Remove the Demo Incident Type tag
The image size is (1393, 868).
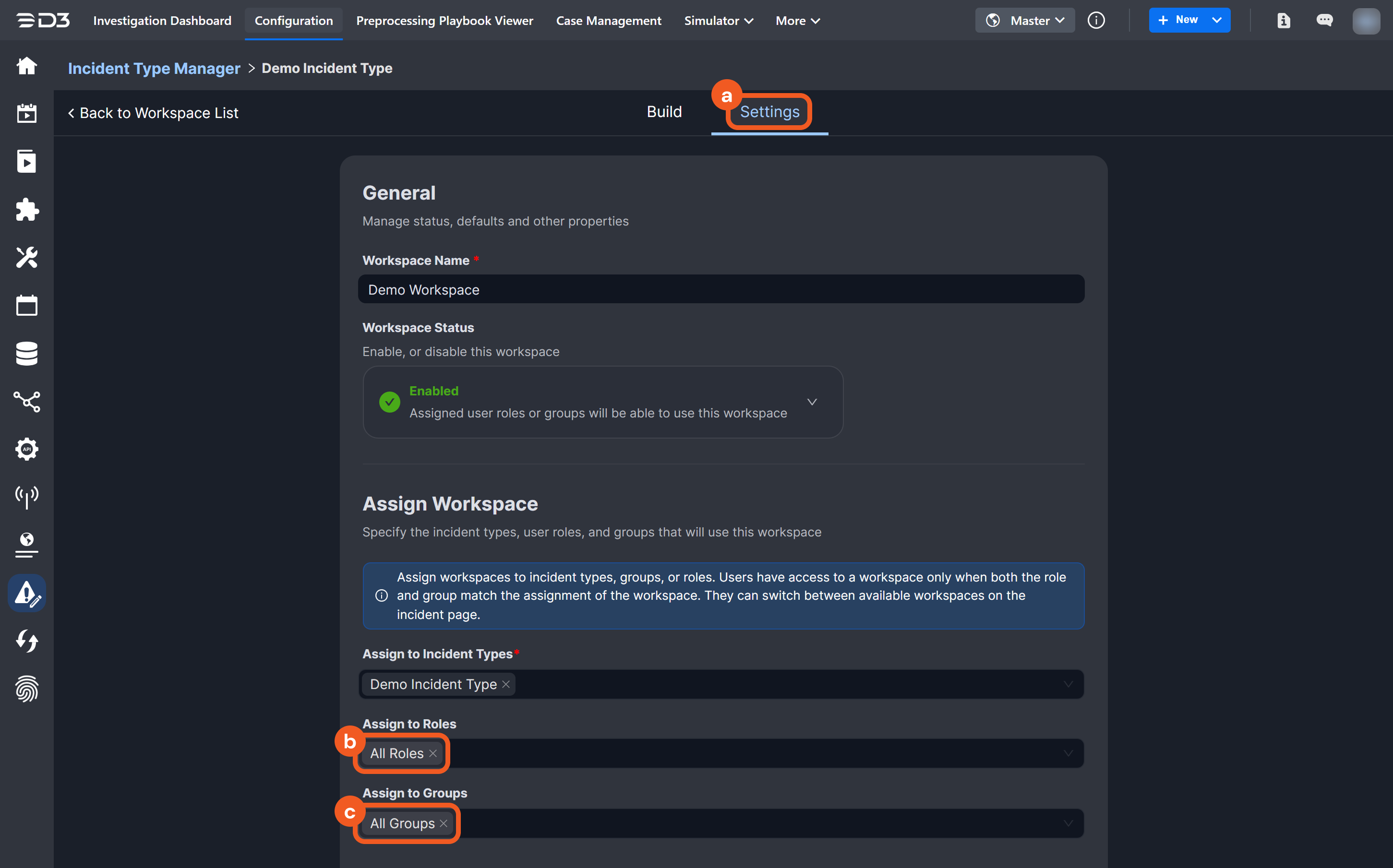(506, 684)
